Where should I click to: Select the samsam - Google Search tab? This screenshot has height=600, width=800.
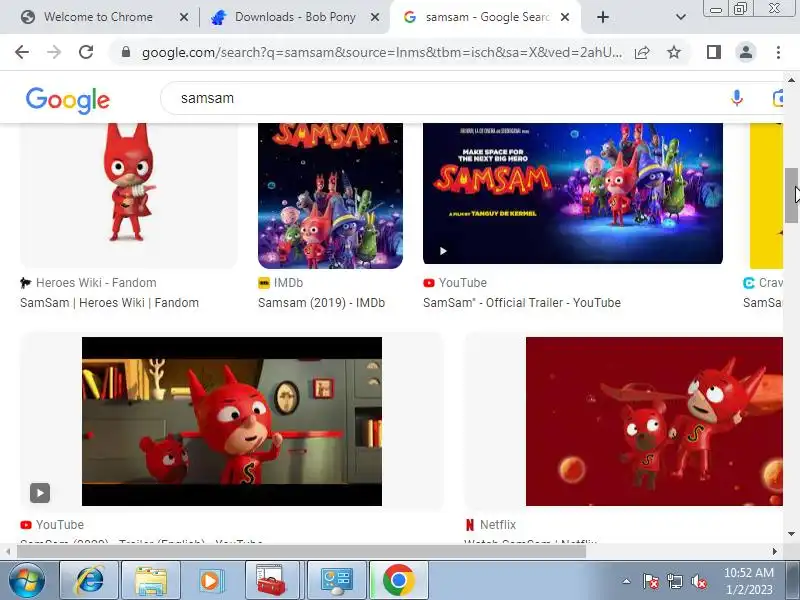coord(485,17)
